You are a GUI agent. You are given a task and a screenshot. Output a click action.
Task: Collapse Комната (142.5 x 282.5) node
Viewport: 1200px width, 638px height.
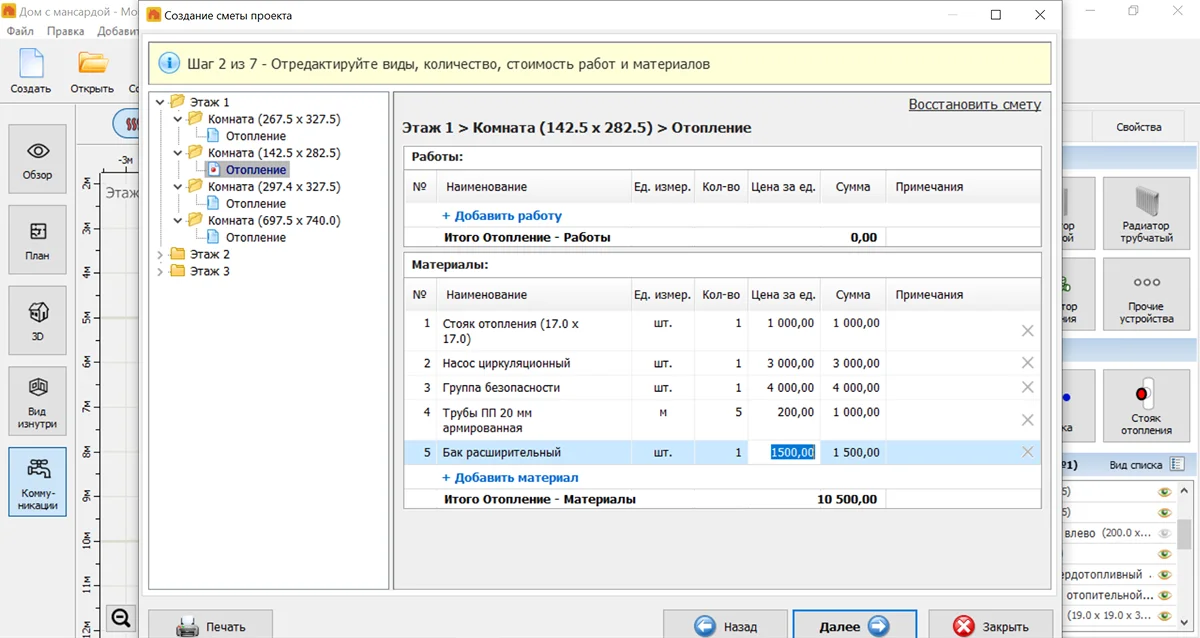(178, 153)
